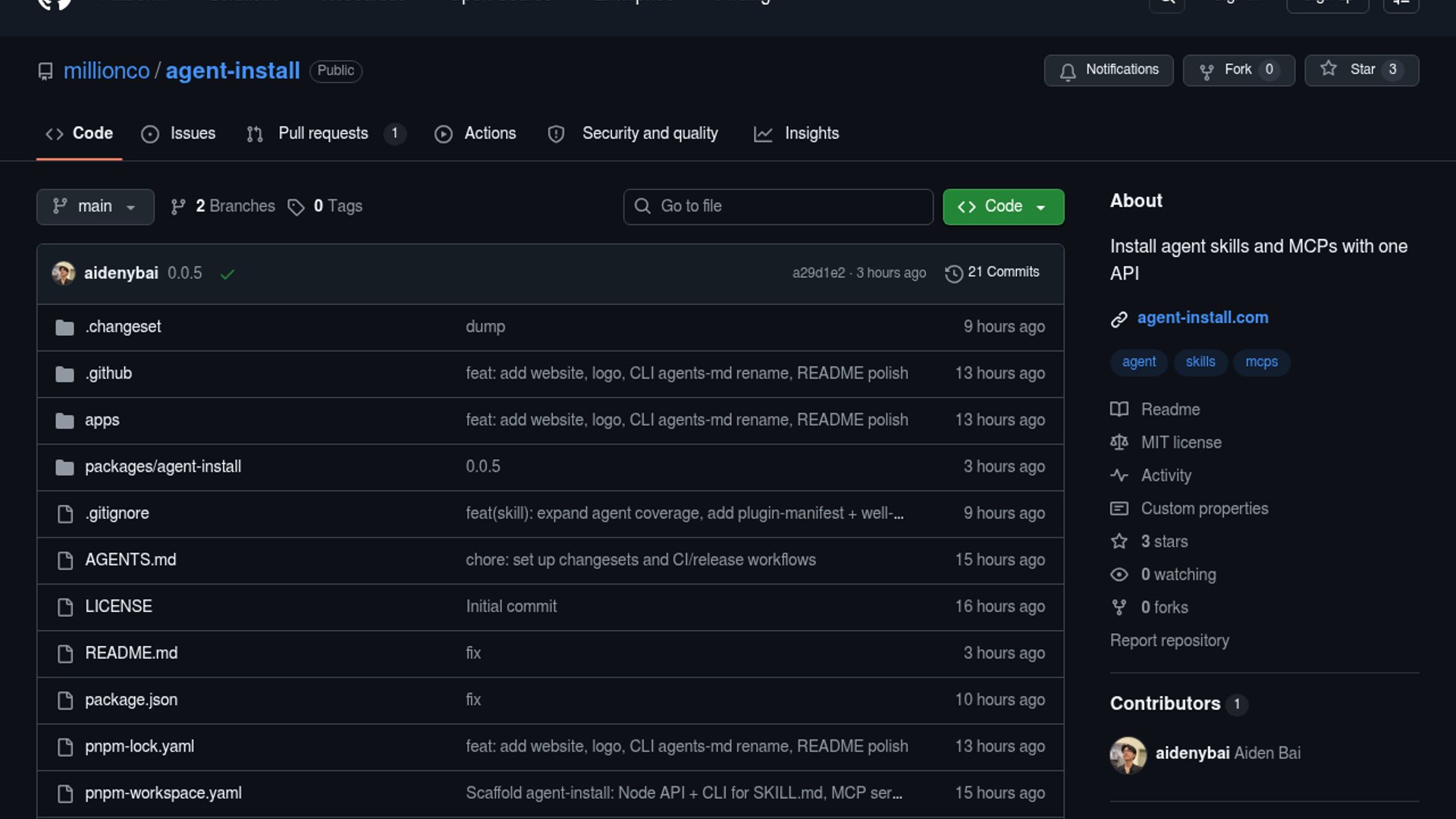Screen dimensions: 1456x819
Task: Click the file icon beside AGENTS.md
Action: pos(65,560)
